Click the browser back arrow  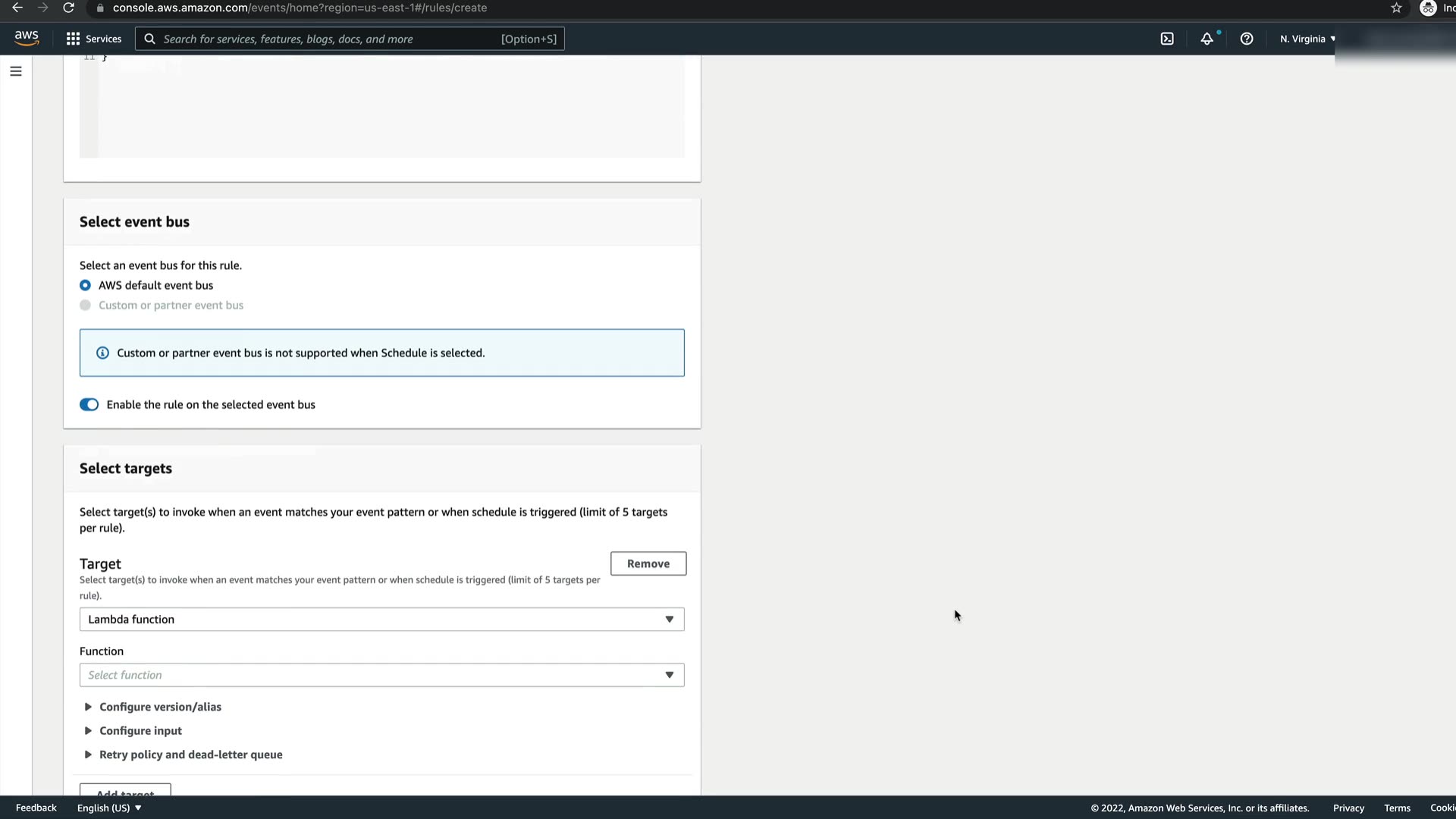pyautogui.click(x=17, y=8)
